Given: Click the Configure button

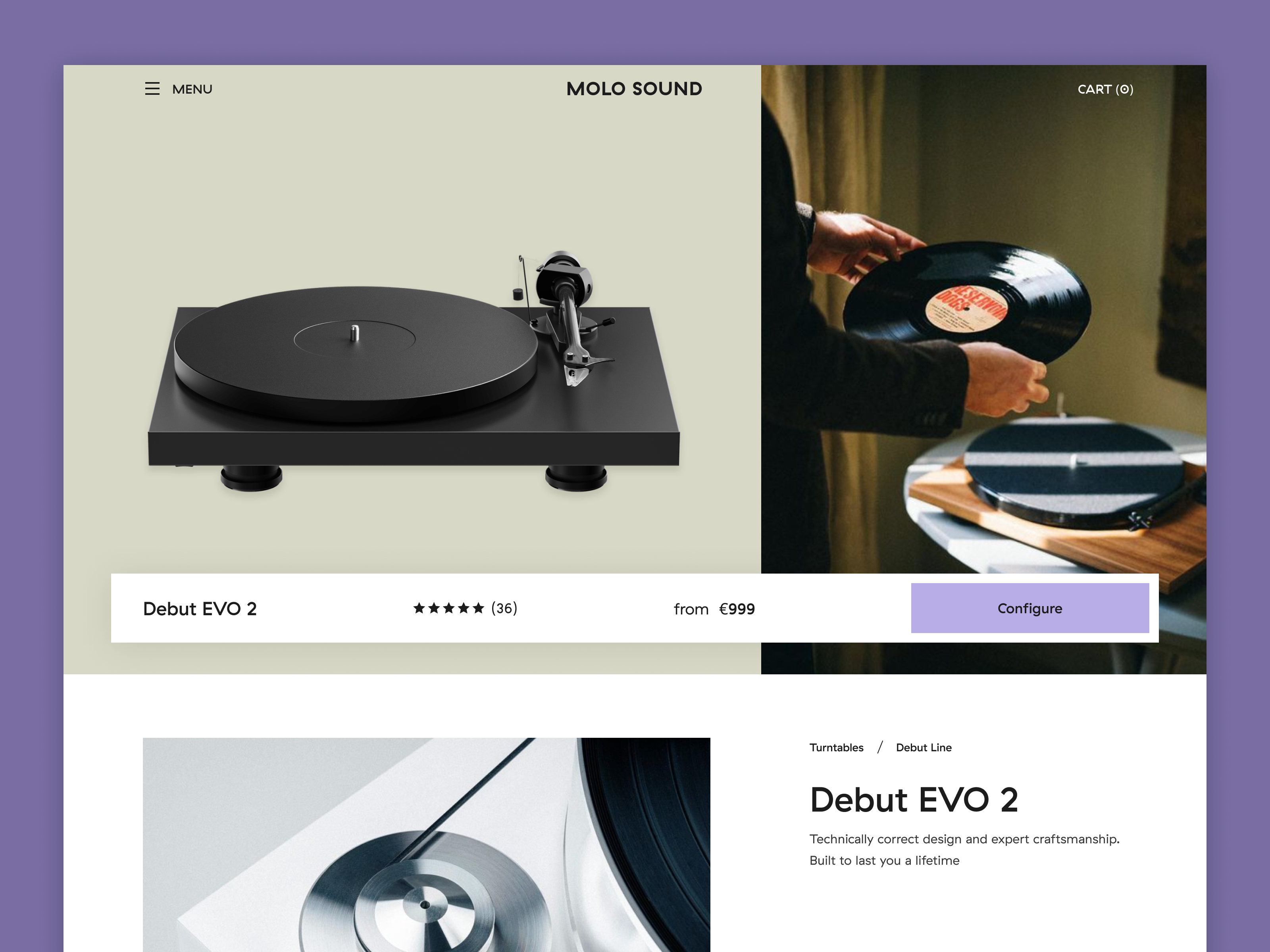Looking at the screenshot, I should [x=1029, y=608].
